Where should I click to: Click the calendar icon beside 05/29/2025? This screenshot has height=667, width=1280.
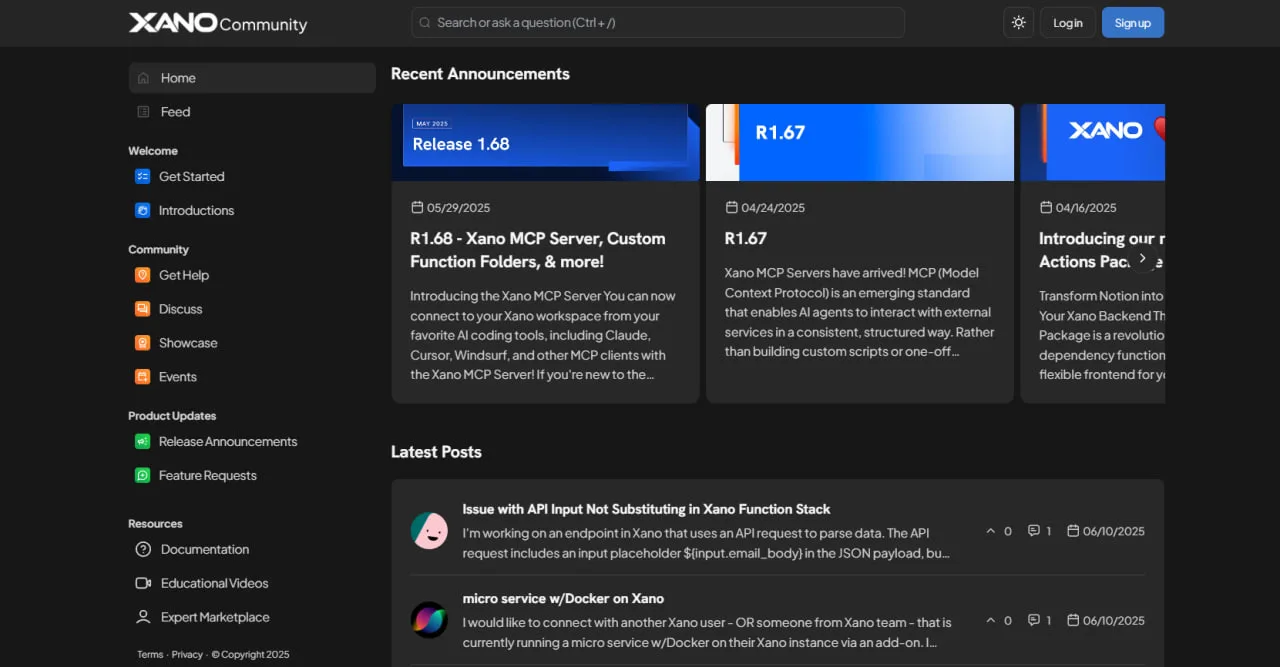click(417, 207)
